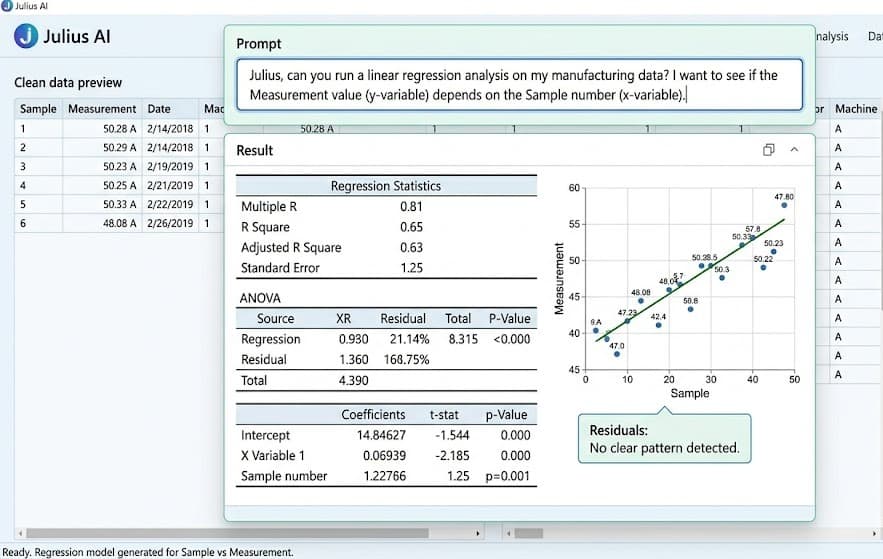This screenshot has height=559, width=883.
Task: Open the Analysis tab at top right
Action: coord(831,37)
